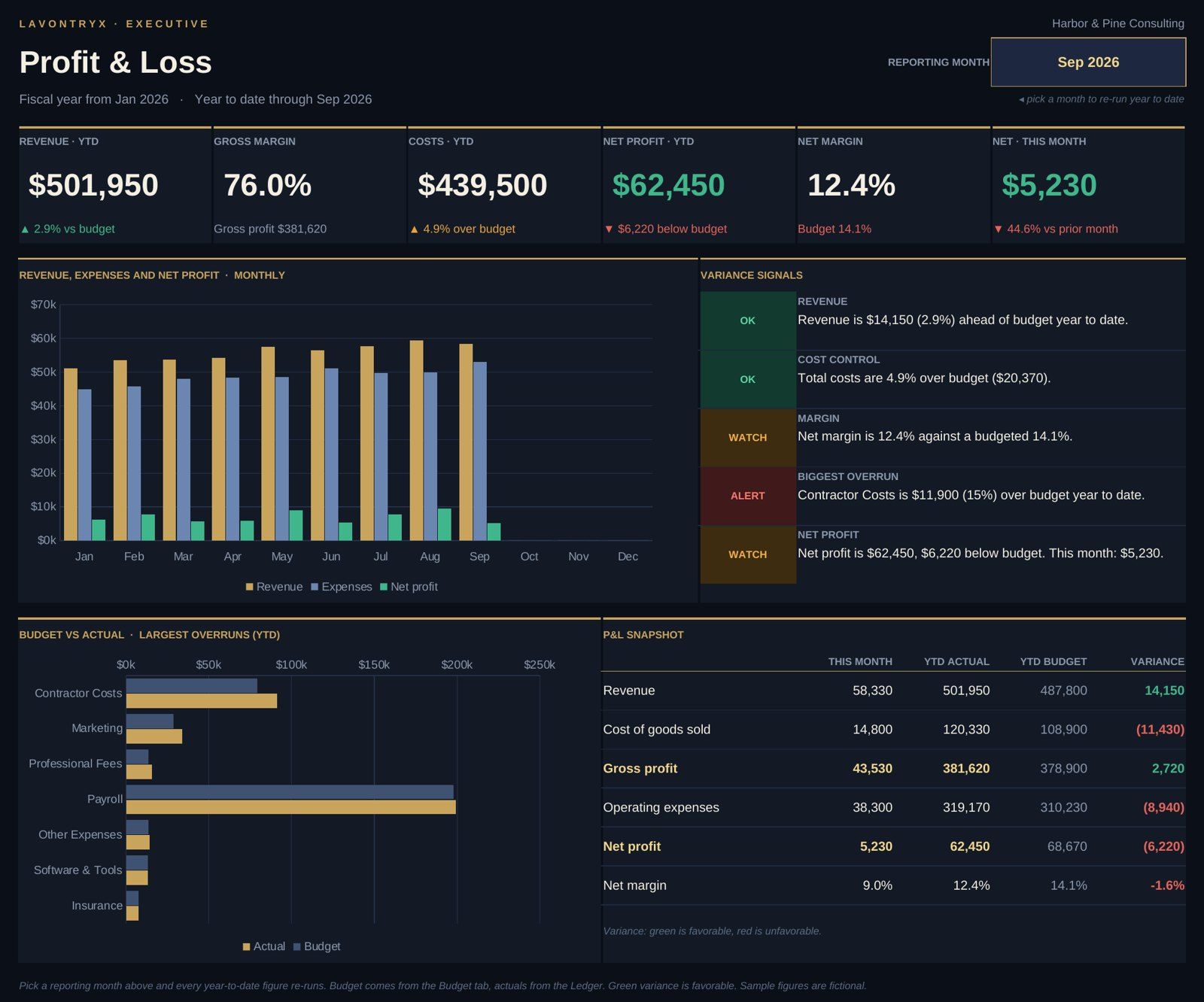Click the Other Expenses category label
The image size is (1204, 1002).
tap(80, 834)
